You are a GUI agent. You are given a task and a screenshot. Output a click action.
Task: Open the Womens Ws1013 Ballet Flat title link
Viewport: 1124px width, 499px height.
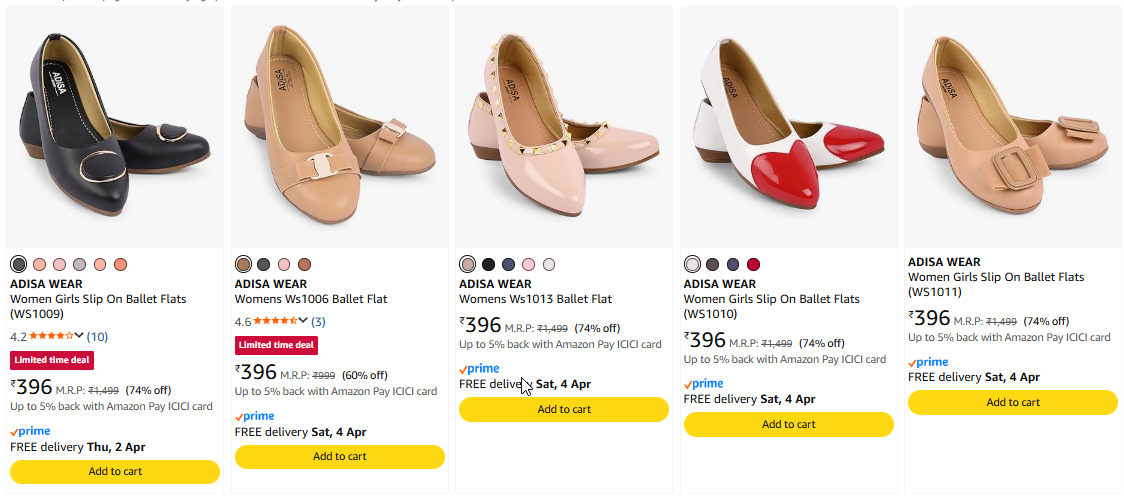click(535, 299)
